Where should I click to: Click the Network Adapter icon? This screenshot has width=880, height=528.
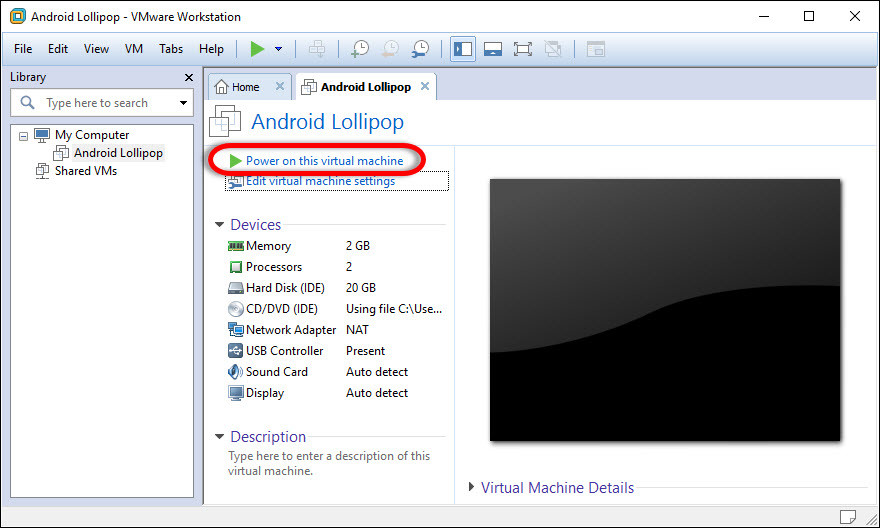pyautogui.click(x=236, y=329)
